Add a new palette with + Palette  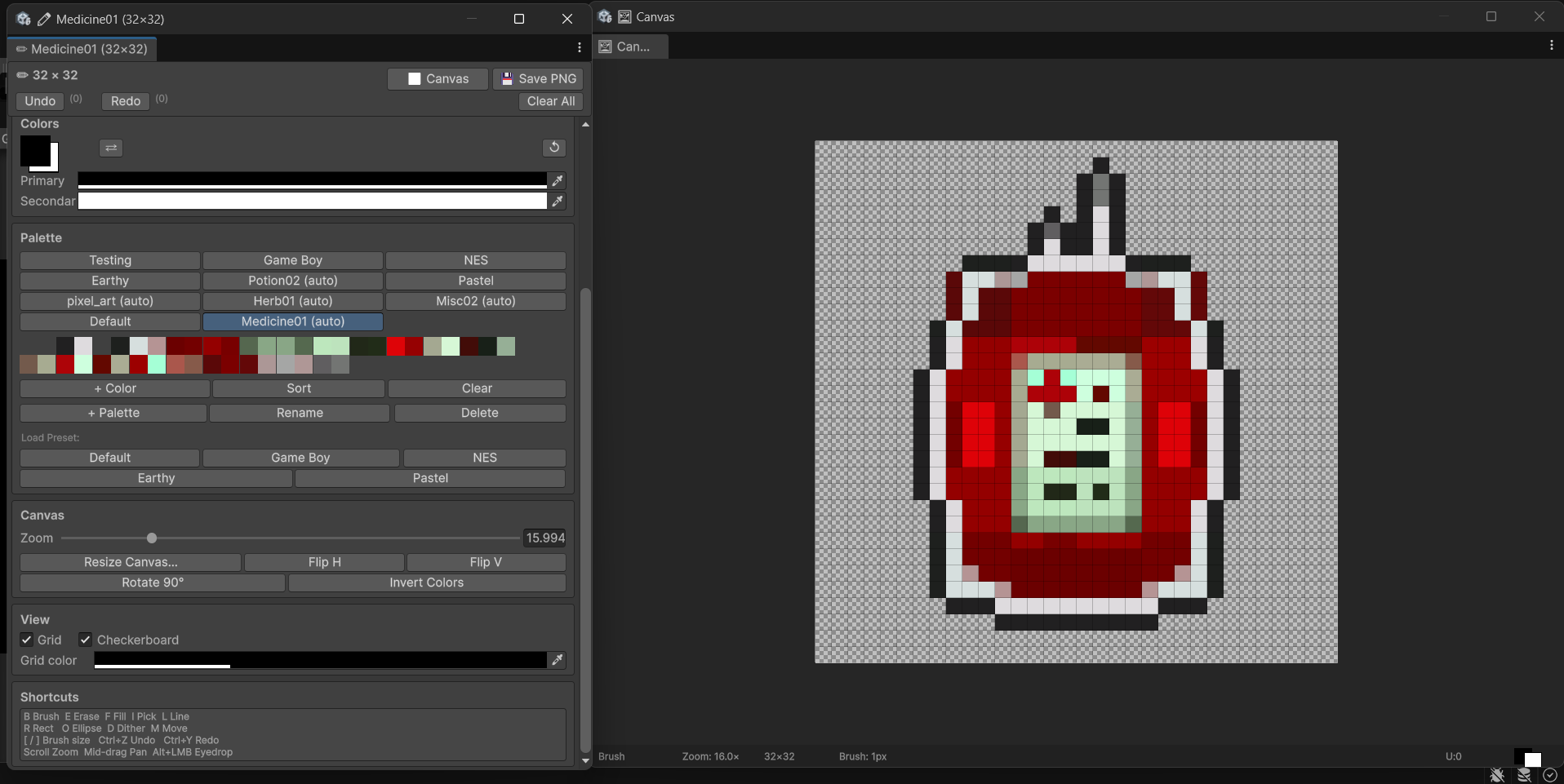pos(113,413)
